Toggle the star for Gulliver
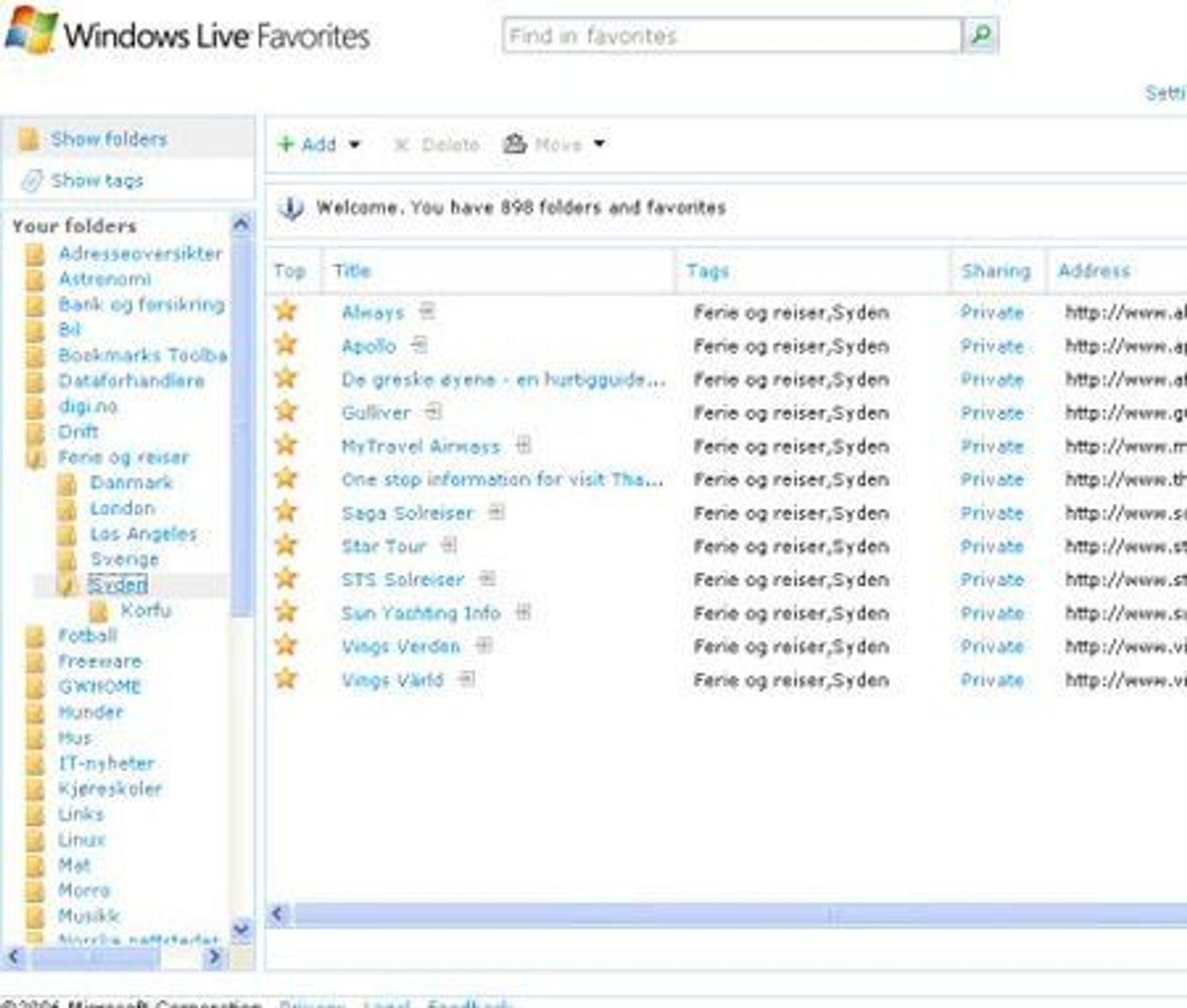The height and width of the screenshot is (1008, 1187). pyautogui.click(x=286, y=411)
